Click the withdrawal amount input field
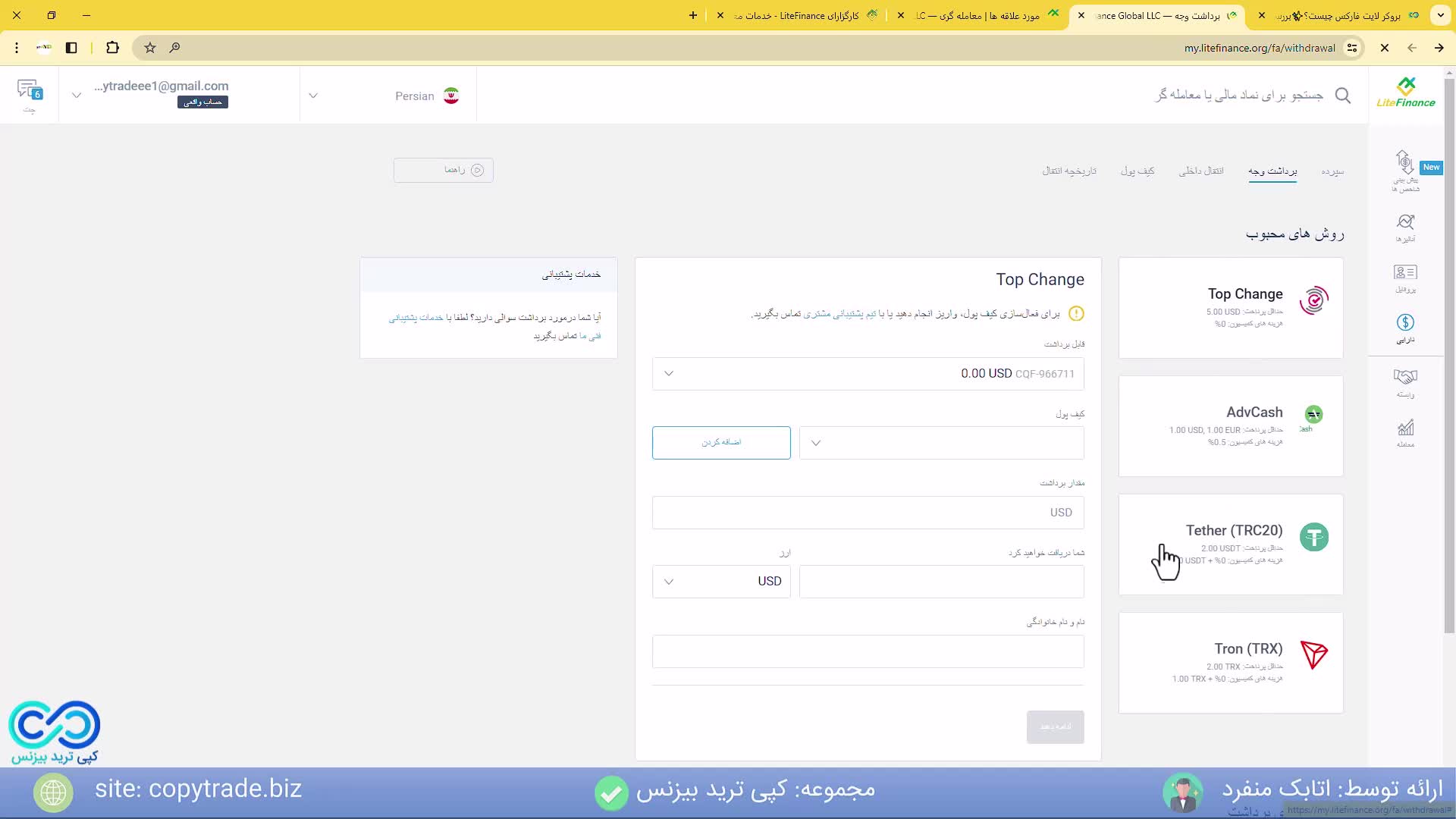 pos(868,513)
